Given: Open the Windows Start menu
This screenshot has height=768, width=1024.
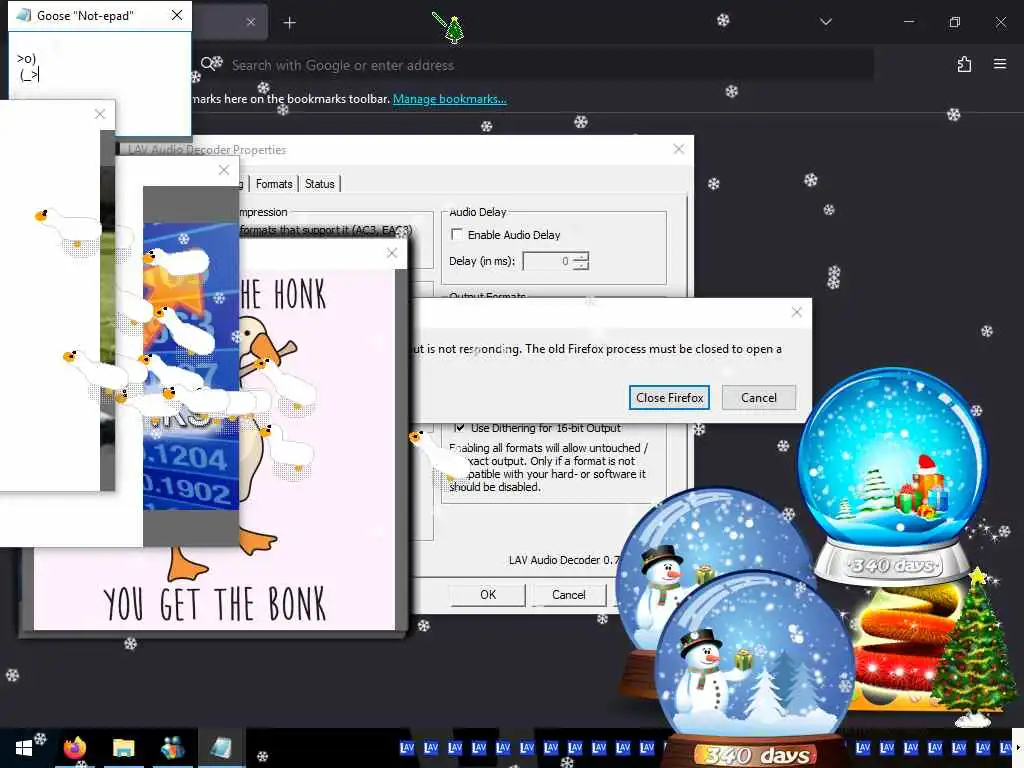Looking at the screenshot, I should coord(24,748).
